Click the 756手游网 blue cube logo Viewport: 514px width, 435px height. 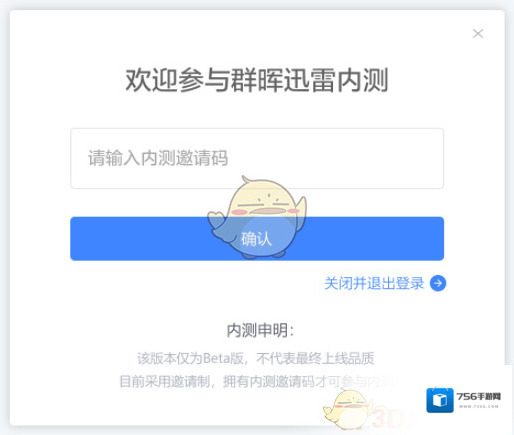[x=440, y=400]
